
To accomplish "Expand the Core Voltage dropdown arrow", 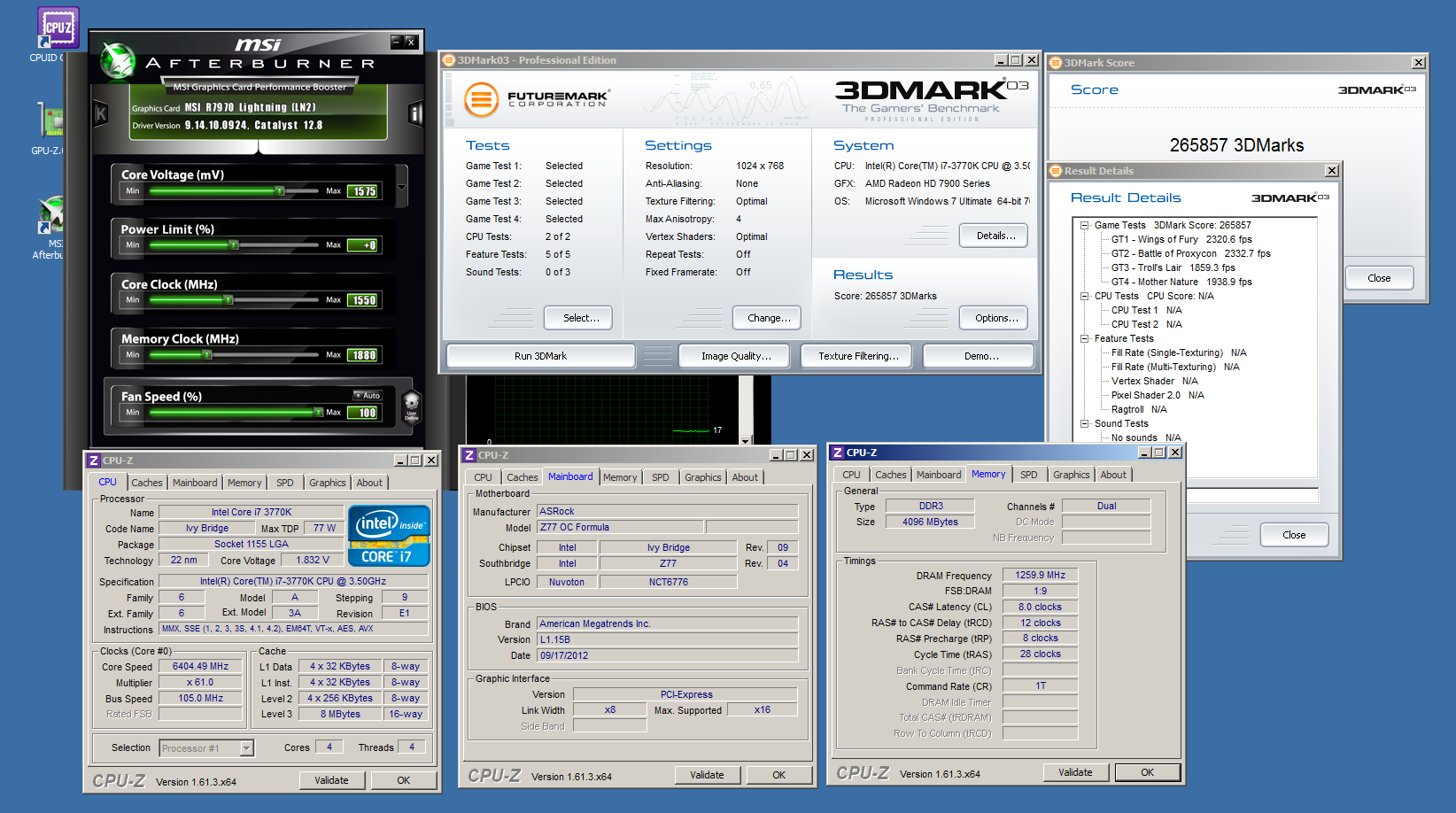I will [x=401, y=188].
